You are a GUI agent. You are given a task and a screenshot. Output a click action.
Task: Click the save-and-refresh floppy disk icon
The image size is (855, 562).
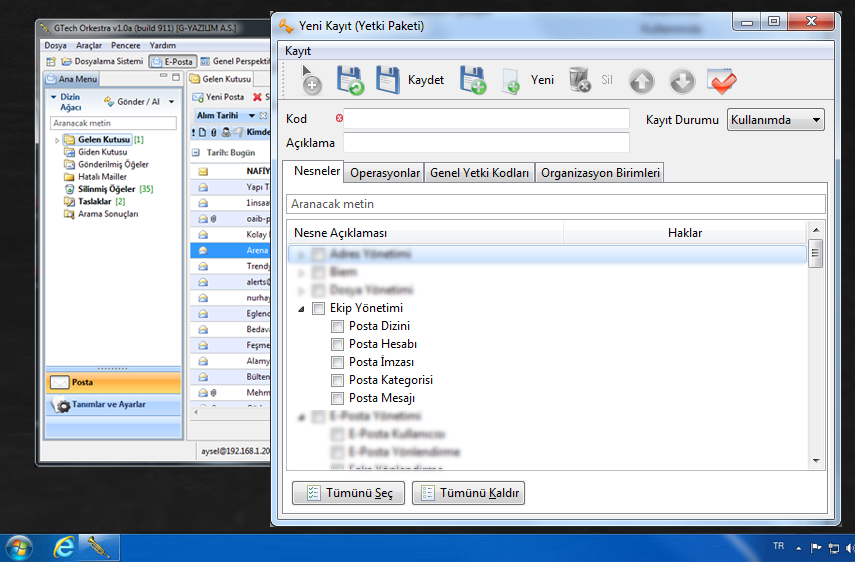(x=350, y=80)
